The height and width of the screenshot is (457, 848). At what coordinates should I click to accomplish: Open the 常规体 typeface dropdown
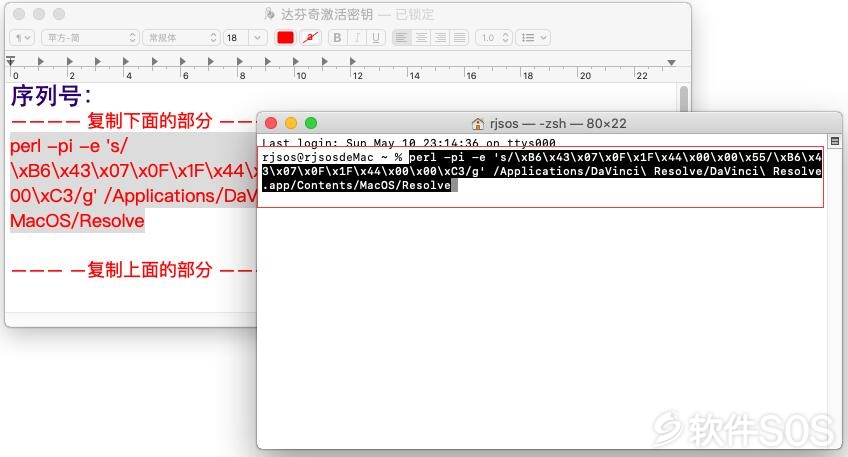[x=181, y=37]
